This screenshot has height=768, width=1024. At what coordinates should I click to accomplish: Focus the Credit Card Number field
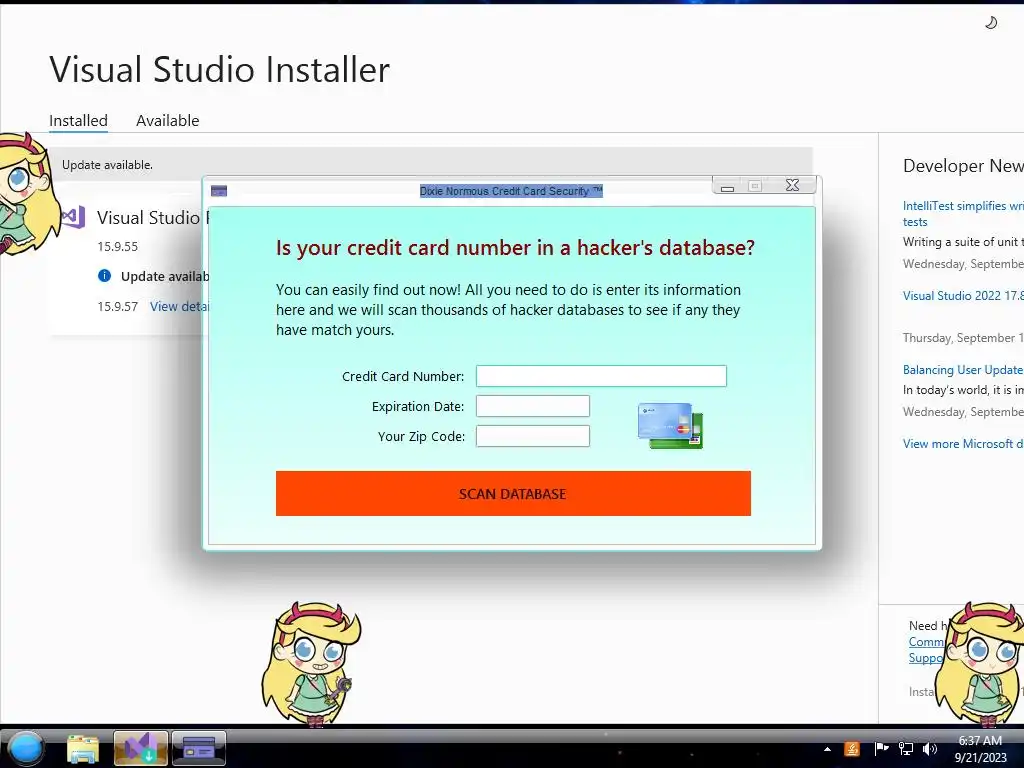(601, 376)
